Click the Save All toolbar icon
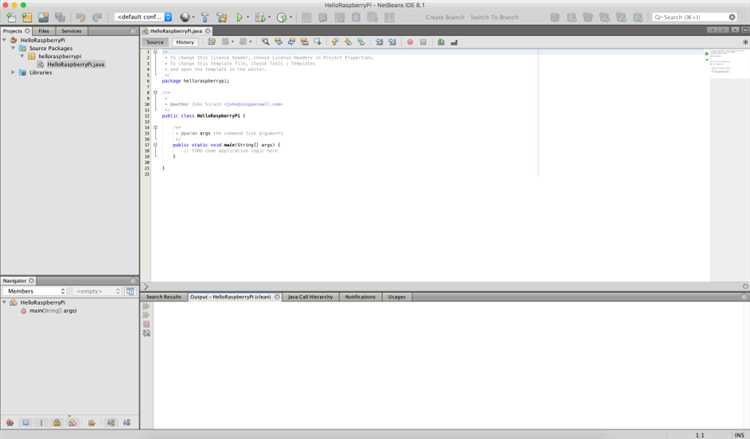750x439 pixels. (x=60, y=18)
